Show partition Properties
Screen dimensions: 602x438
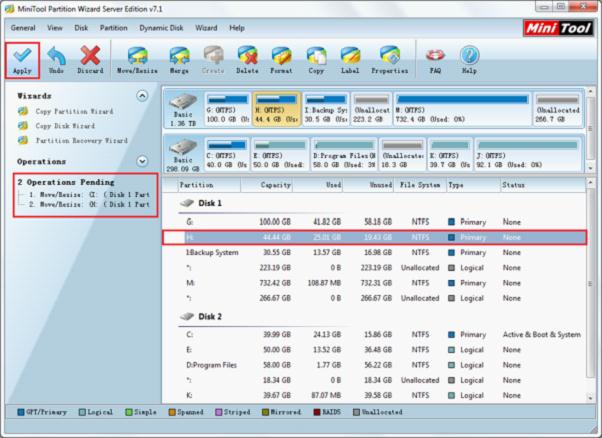[x=390, y=61]
